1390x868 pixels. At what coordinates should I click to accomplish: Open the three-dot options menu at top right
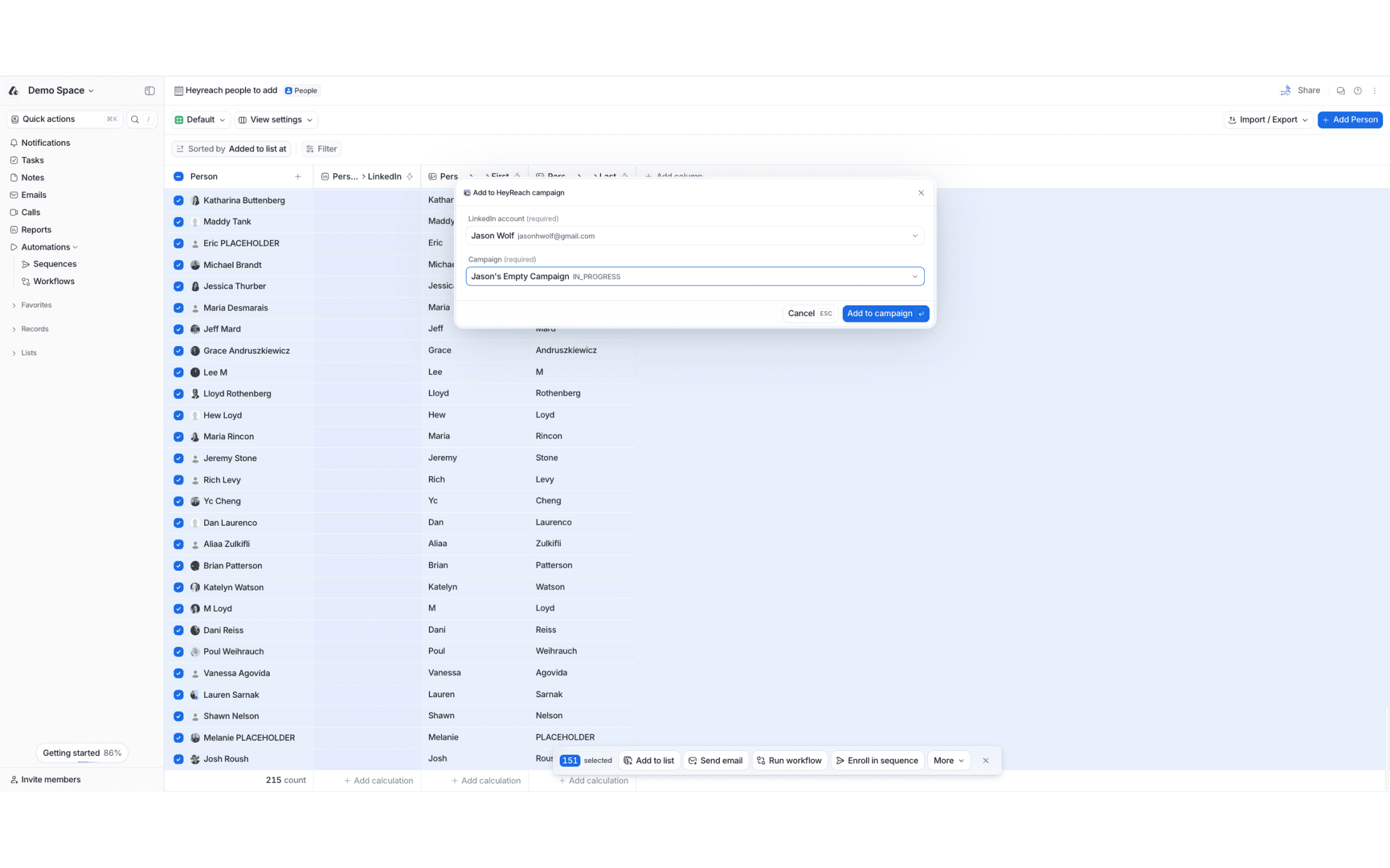tap(1375, 91)
